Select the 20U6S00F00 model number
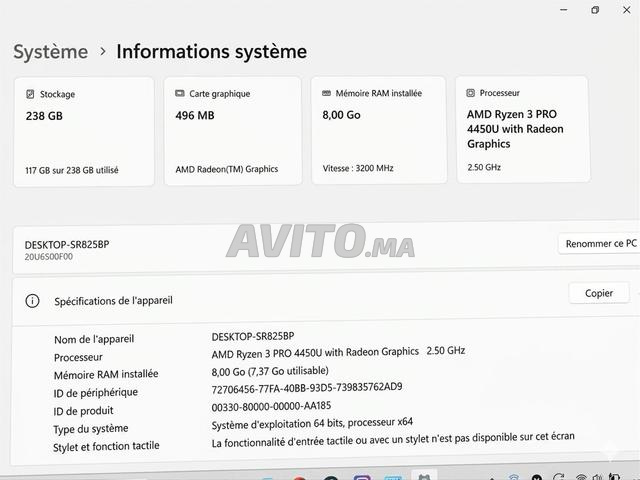 (49, 257)
